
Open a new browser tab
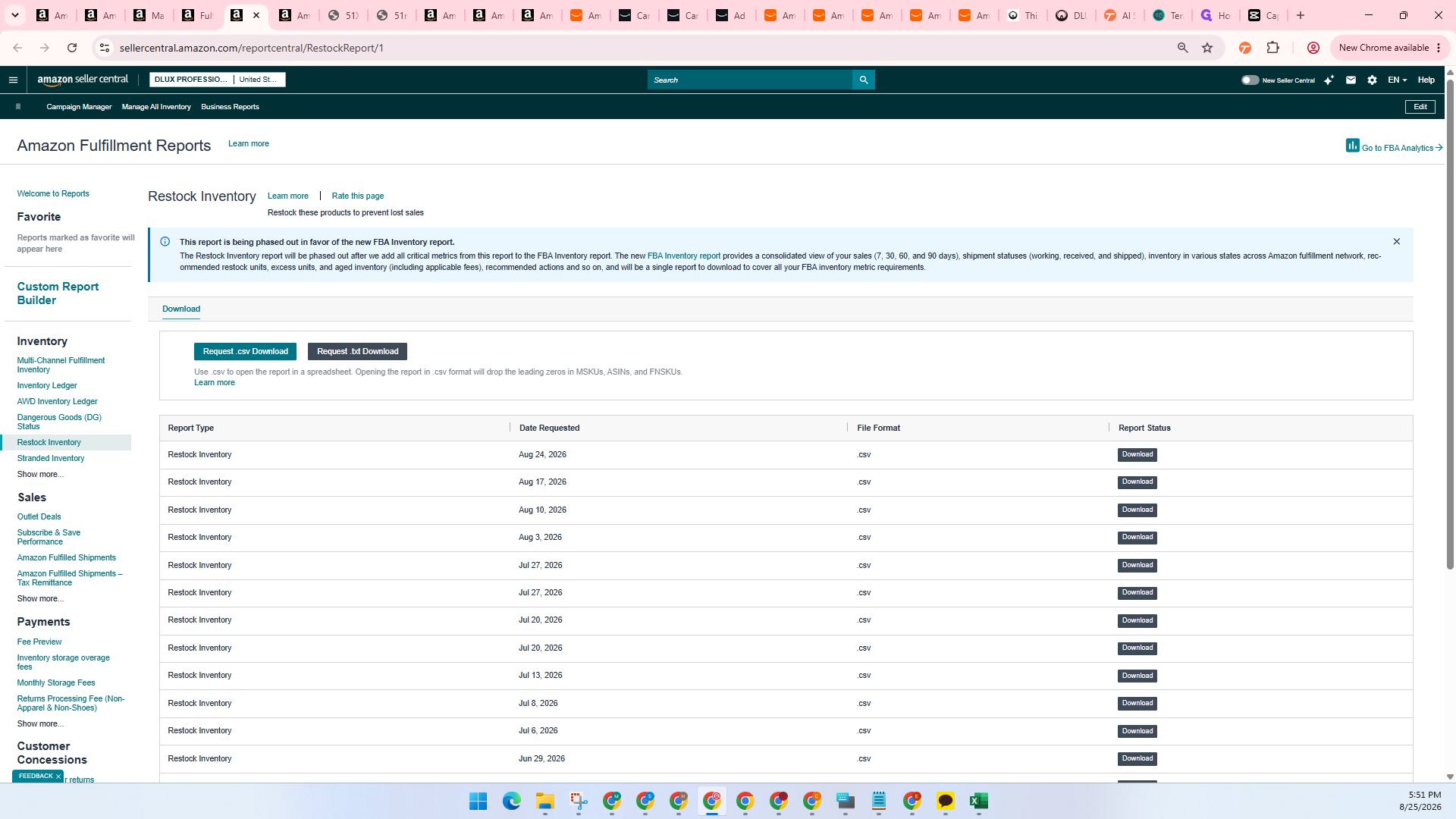click(x=1301, y=15)
